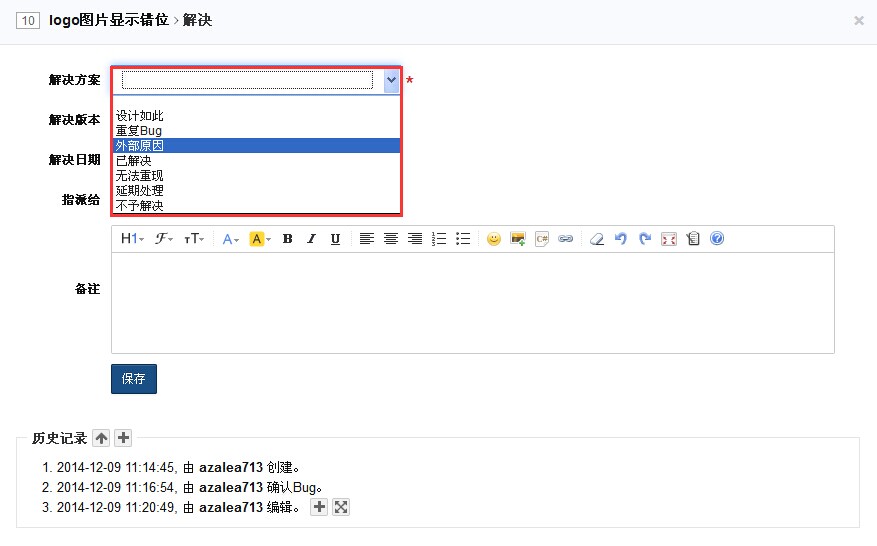Image resolution: width=877 pixels, height=546 pixels.
Task: Click the 解决方案 dropdown arrow
Action: (x=392, y=80)
